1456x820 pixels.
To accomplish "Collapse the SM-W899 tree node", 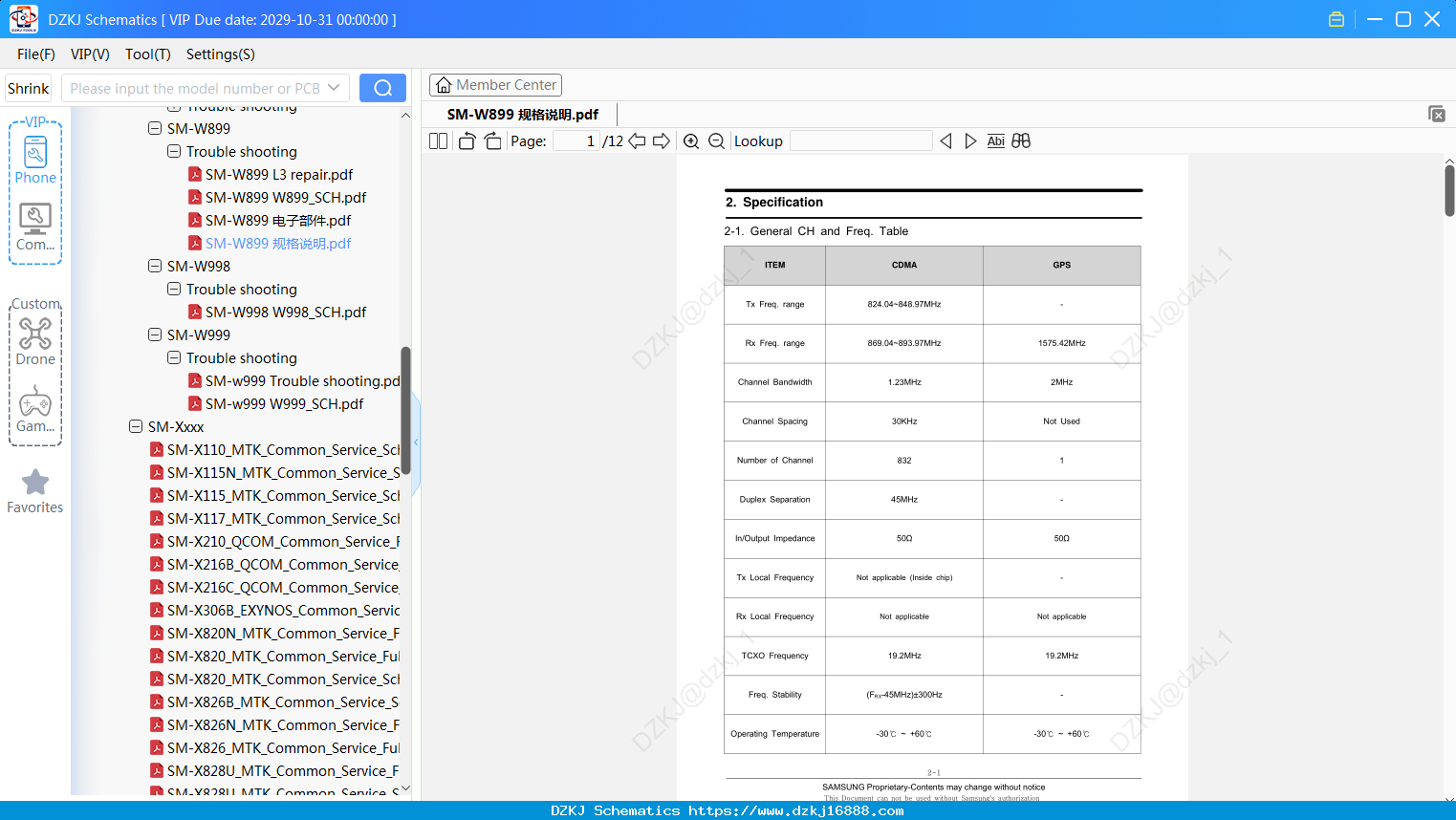I will click(x=155, y=128).
